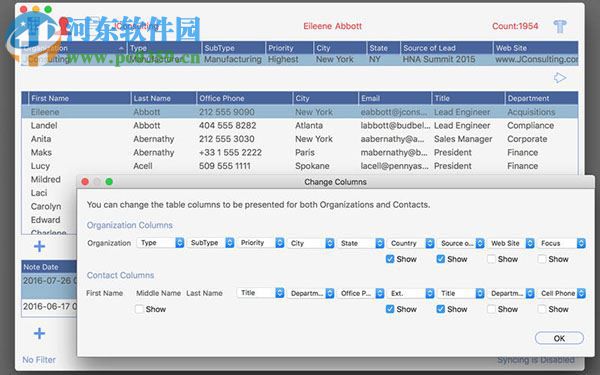The image size is (600, 375).
Task: Open the Focus organization column dropdown
Action: point(561,243)
